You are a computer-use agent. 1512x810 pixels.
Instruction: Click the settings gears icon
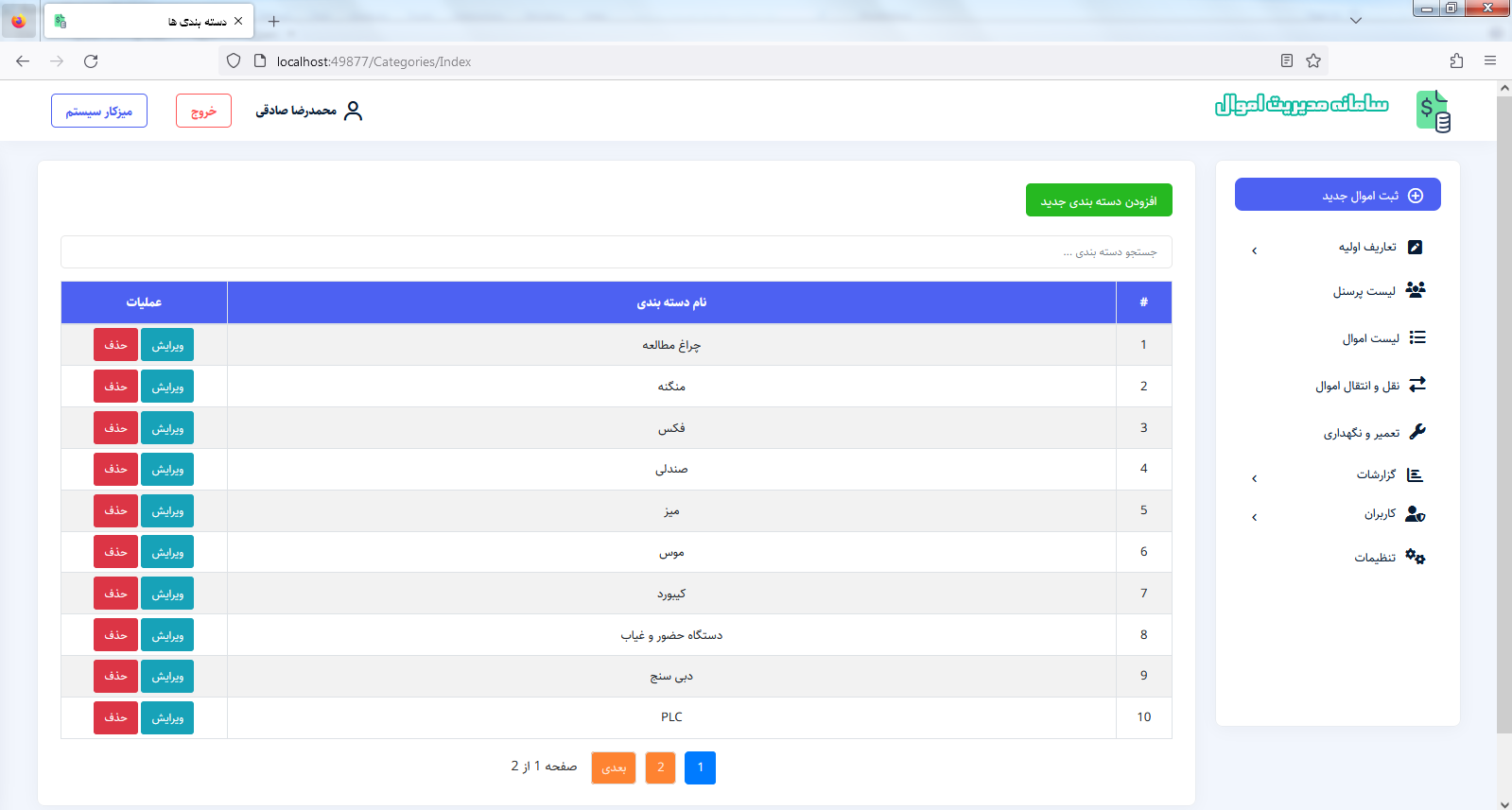tap(1415, 557)
